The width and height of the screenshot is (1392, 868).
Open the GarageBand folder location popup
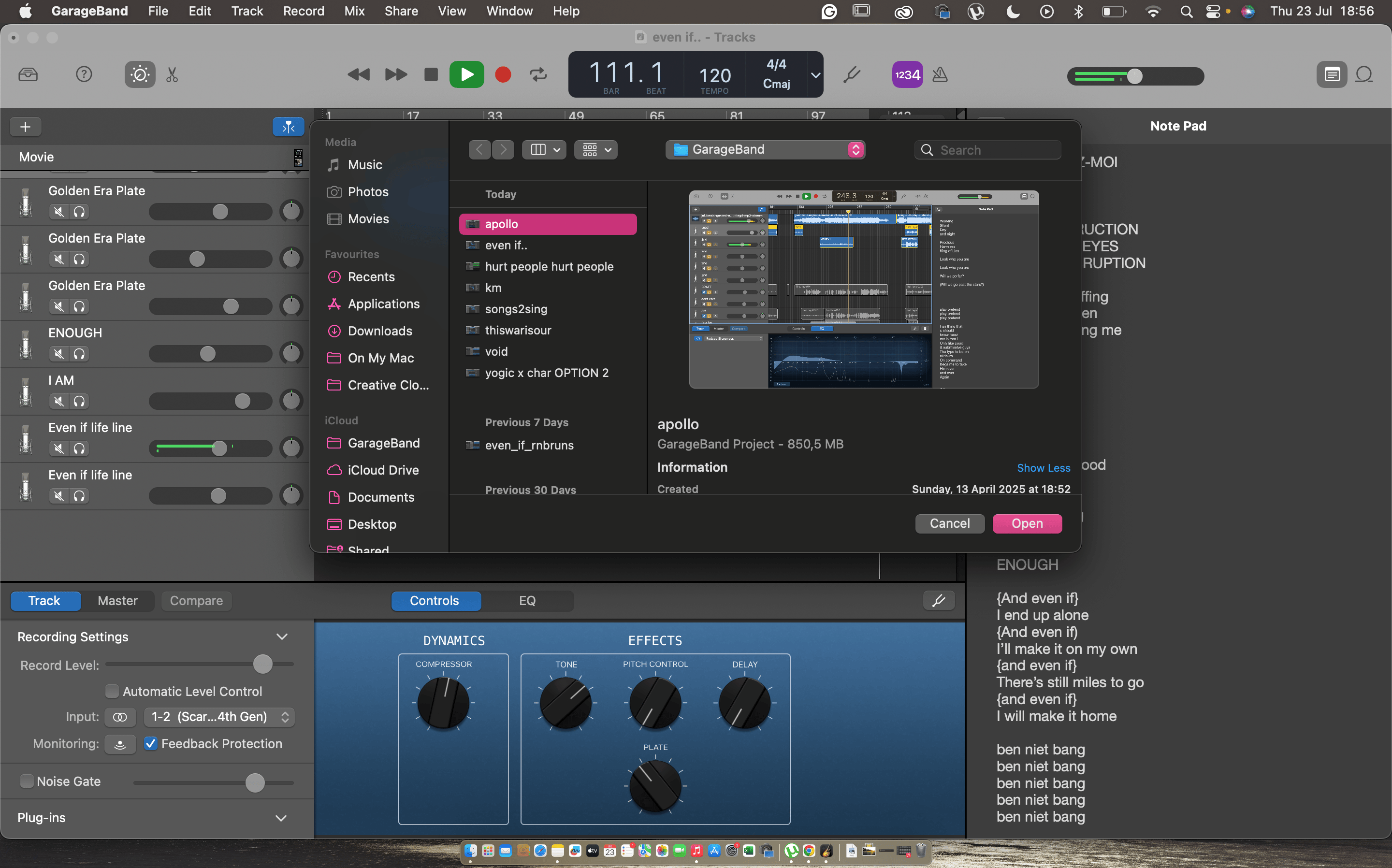coord(765,150)
